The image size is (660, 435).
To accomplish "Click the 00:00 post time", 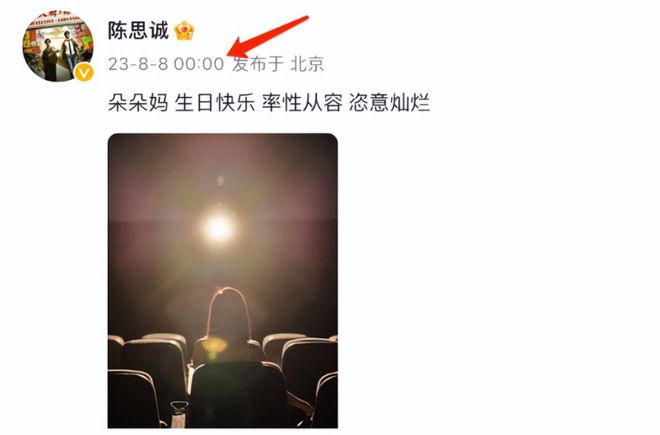I will tap(199, 64).
